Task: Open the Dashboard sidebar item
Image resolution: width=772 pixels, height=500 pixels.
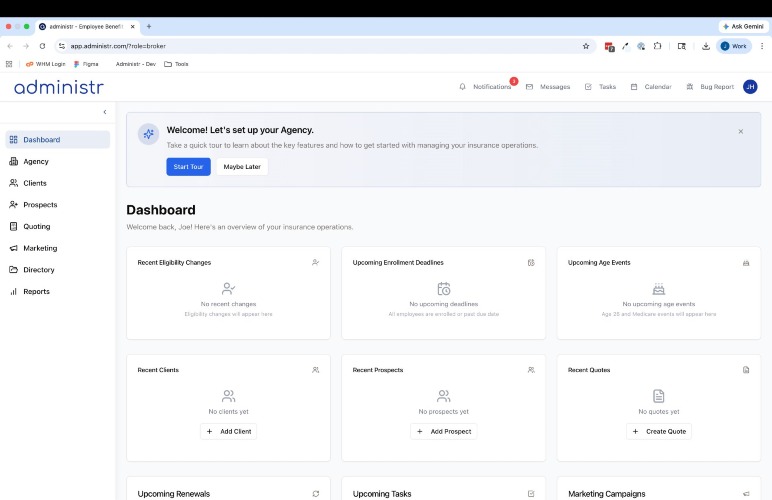Action: pos(58,140)
